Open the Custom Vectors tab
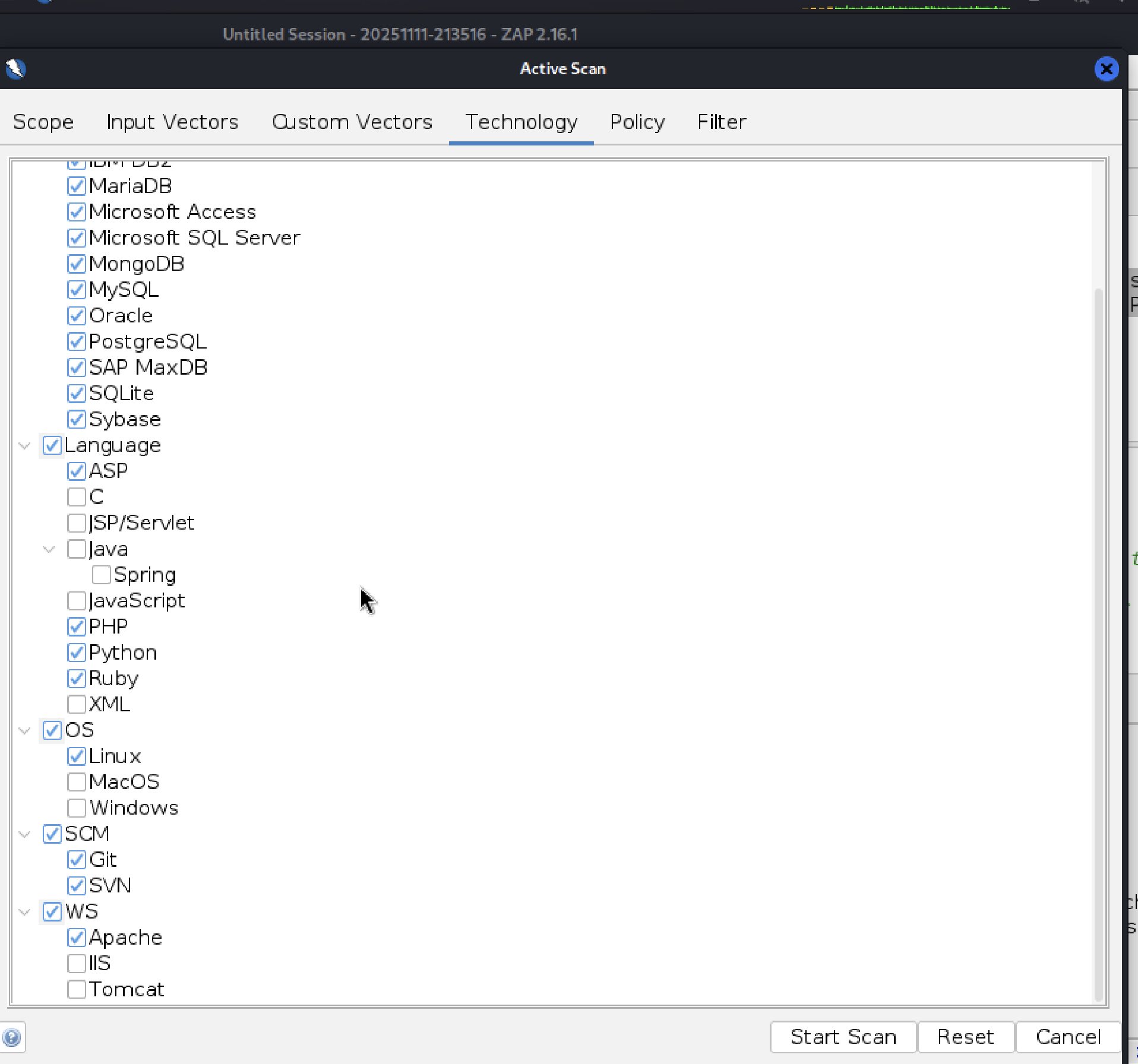 [x=352, y=122]
